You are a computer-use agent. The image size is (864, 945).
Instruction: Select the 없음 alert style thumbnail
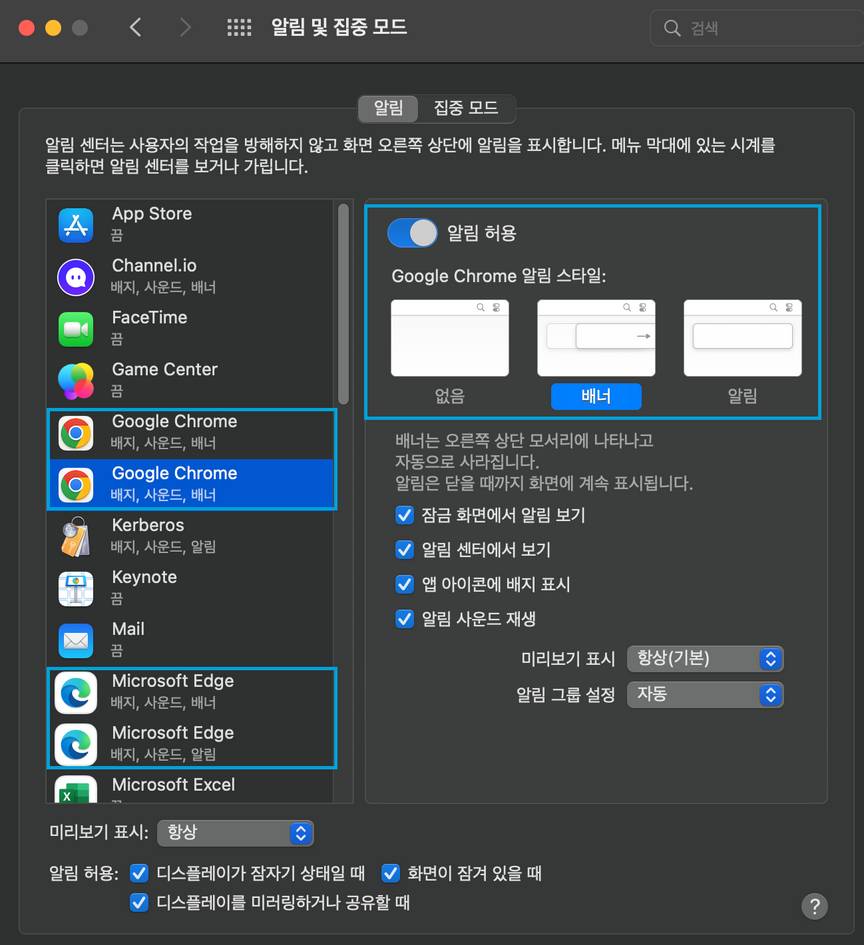click(449, 338)
